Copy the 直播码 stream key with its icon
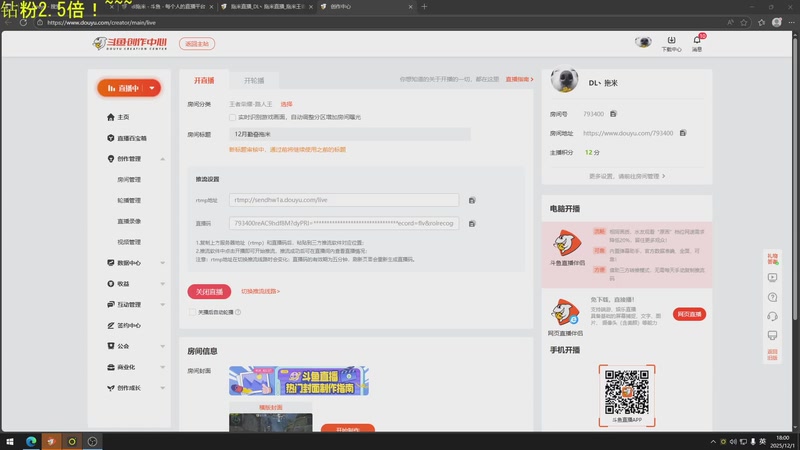This screenshot has height=450, width=800. pos(472,223)
